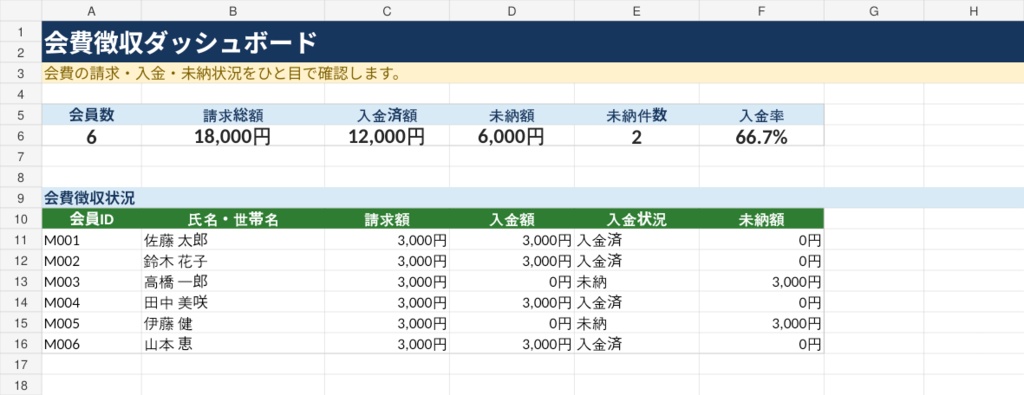Select 佐藤 太郎's 入金済 status cell
Viewport: 1024px width, 395px height.
pyautogui.click(x=637, y=240)
